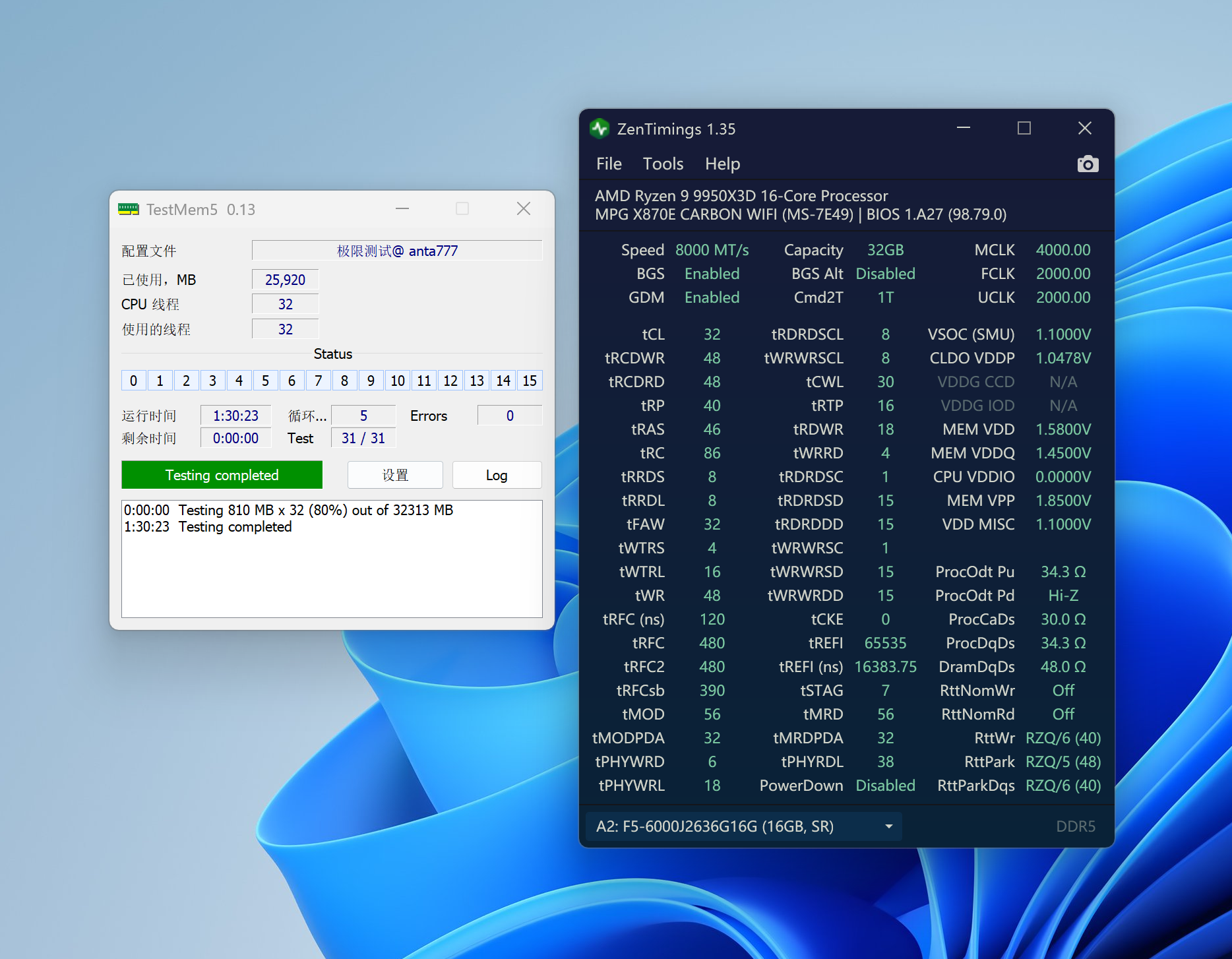This screenshot has width=1232, height=959.
Task: Select thread status box 0
Action: coord(133,381)
